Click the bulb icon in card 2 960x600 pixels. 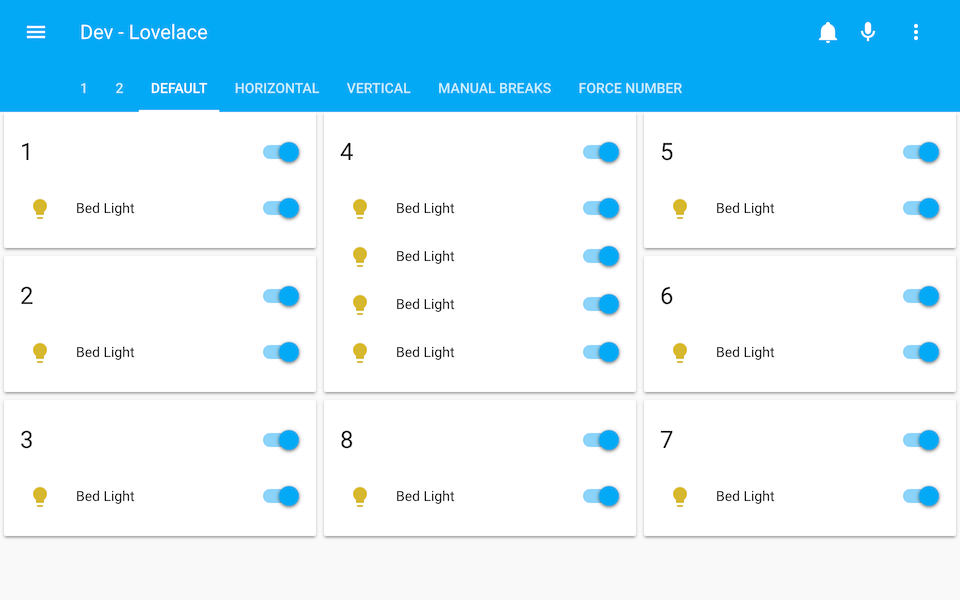click(40, 352)
